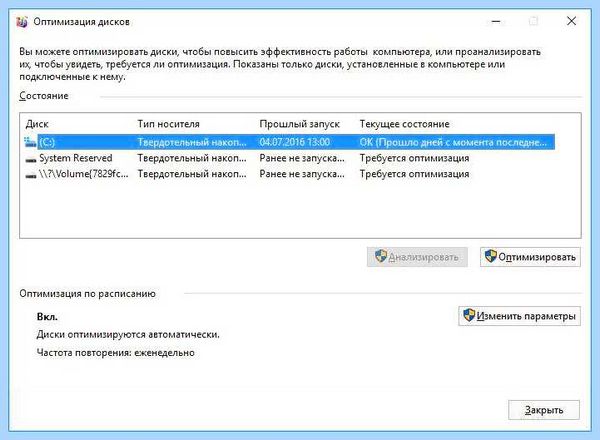
Task: Click the Диск column header
Action: point(37,124)
